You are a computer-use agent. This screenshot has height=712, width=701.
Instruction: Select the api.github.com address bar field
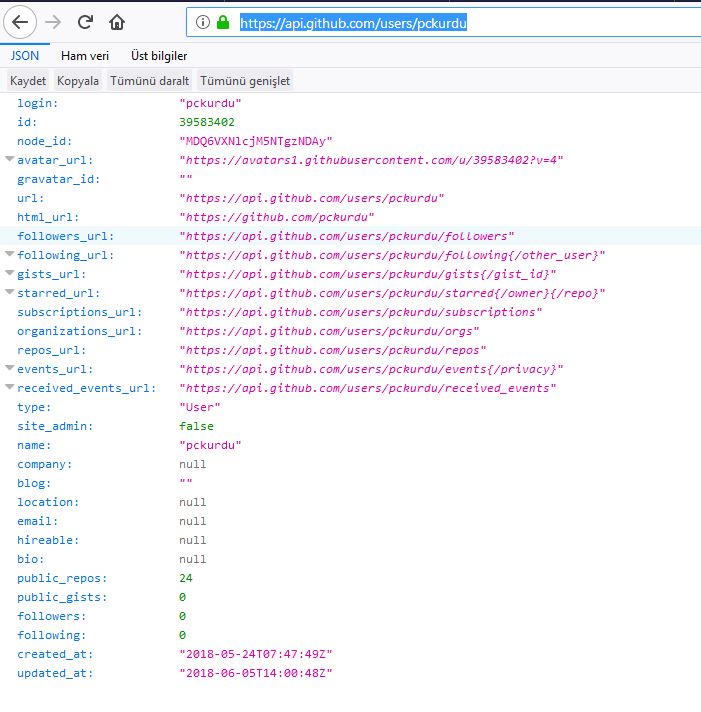point(444,22)
